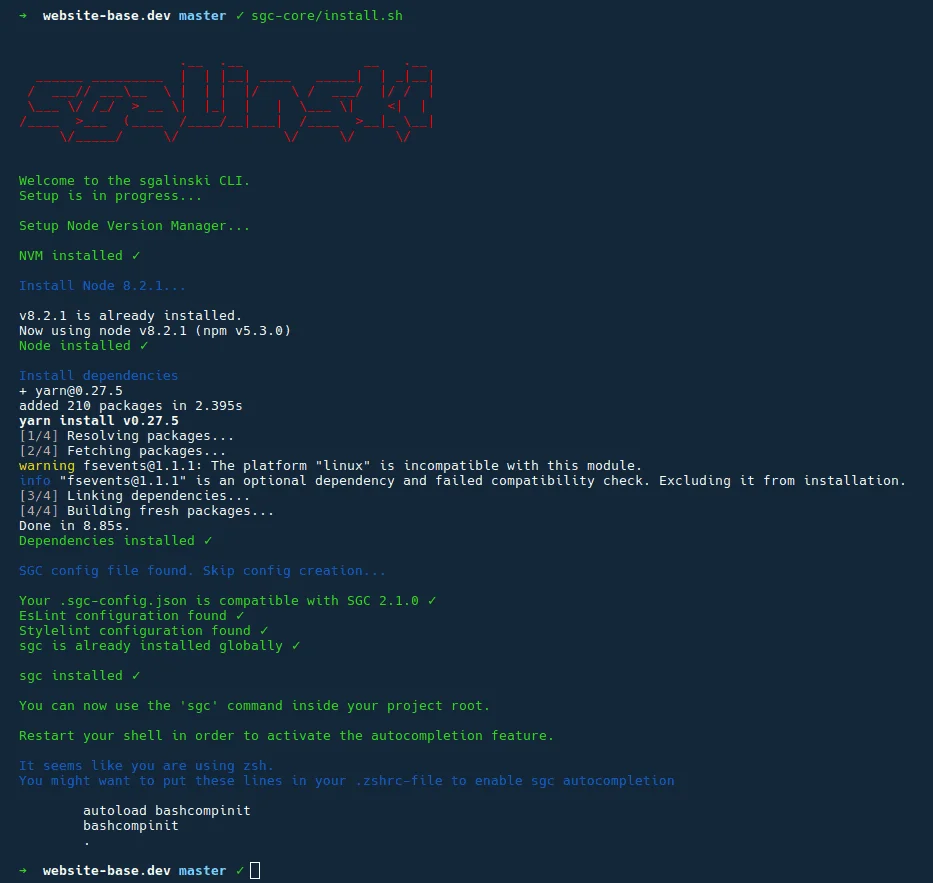This screenshot has height=883, width=933.
Task: Click the yellow "warning" label in yarn output
Action: 46,466
